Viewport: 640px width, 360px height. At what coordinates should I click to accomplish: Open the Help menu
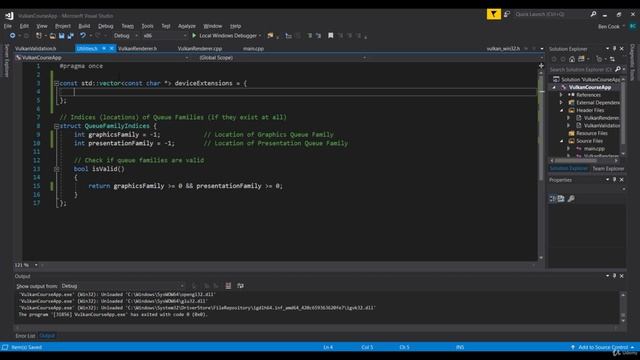[x=236, y=26]
